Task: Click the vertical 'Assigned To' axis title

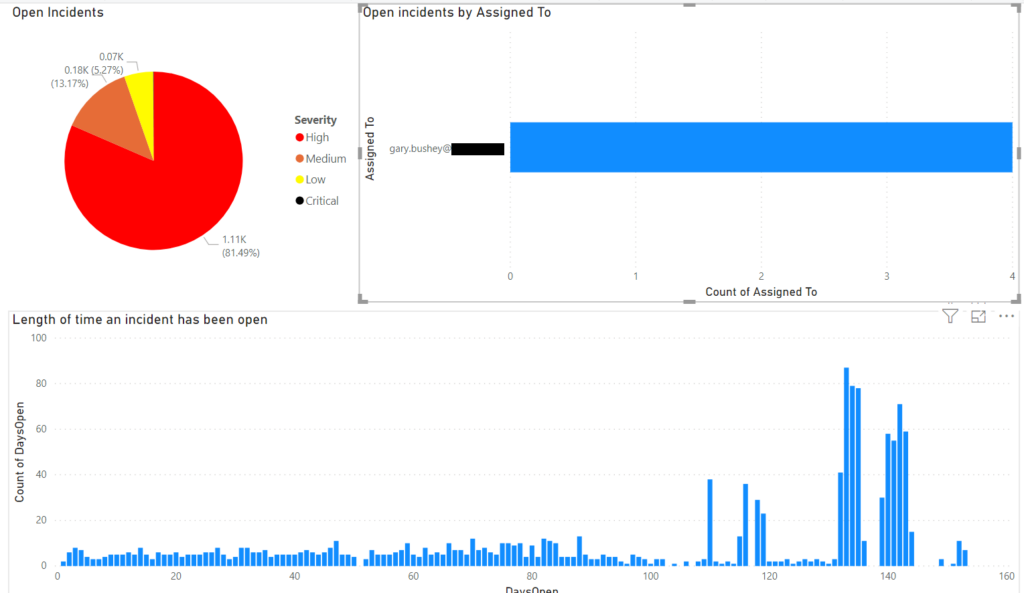Action: pos(370,148)
